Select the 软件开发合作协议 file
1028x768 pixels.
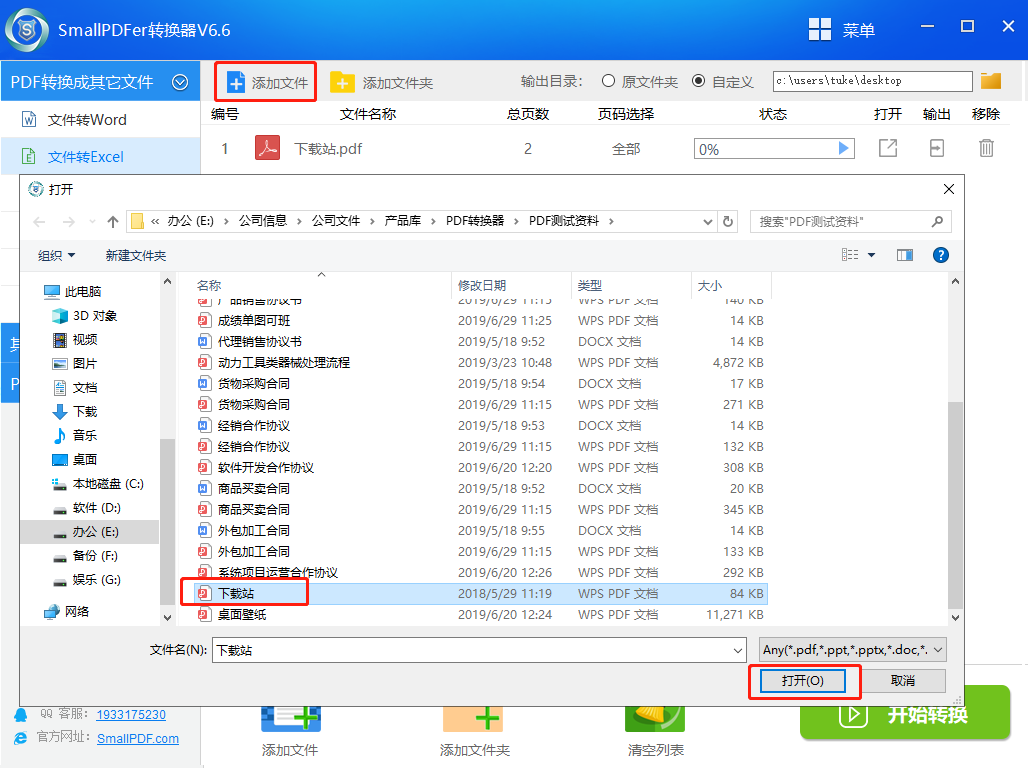(482, 468)
